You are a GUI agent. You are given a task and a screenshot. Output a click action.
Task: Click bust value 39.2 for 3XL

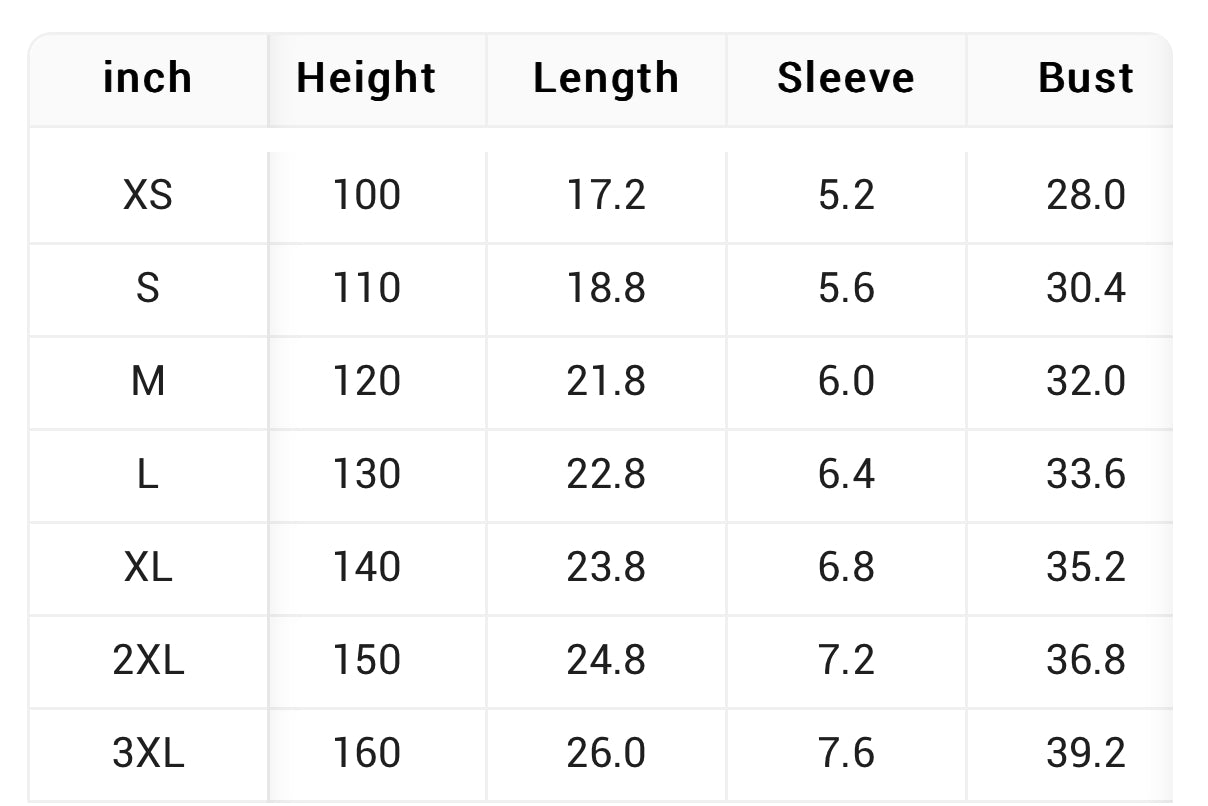point(1086,753)
